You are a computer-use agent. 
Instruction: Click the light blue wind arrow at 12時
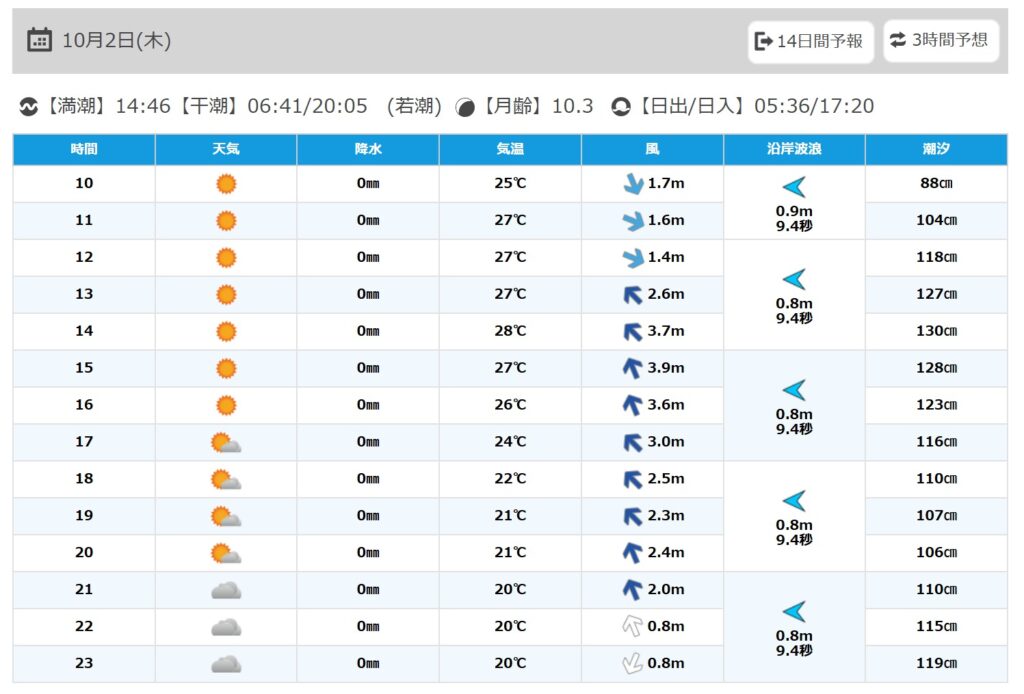(x=632, y=258)
